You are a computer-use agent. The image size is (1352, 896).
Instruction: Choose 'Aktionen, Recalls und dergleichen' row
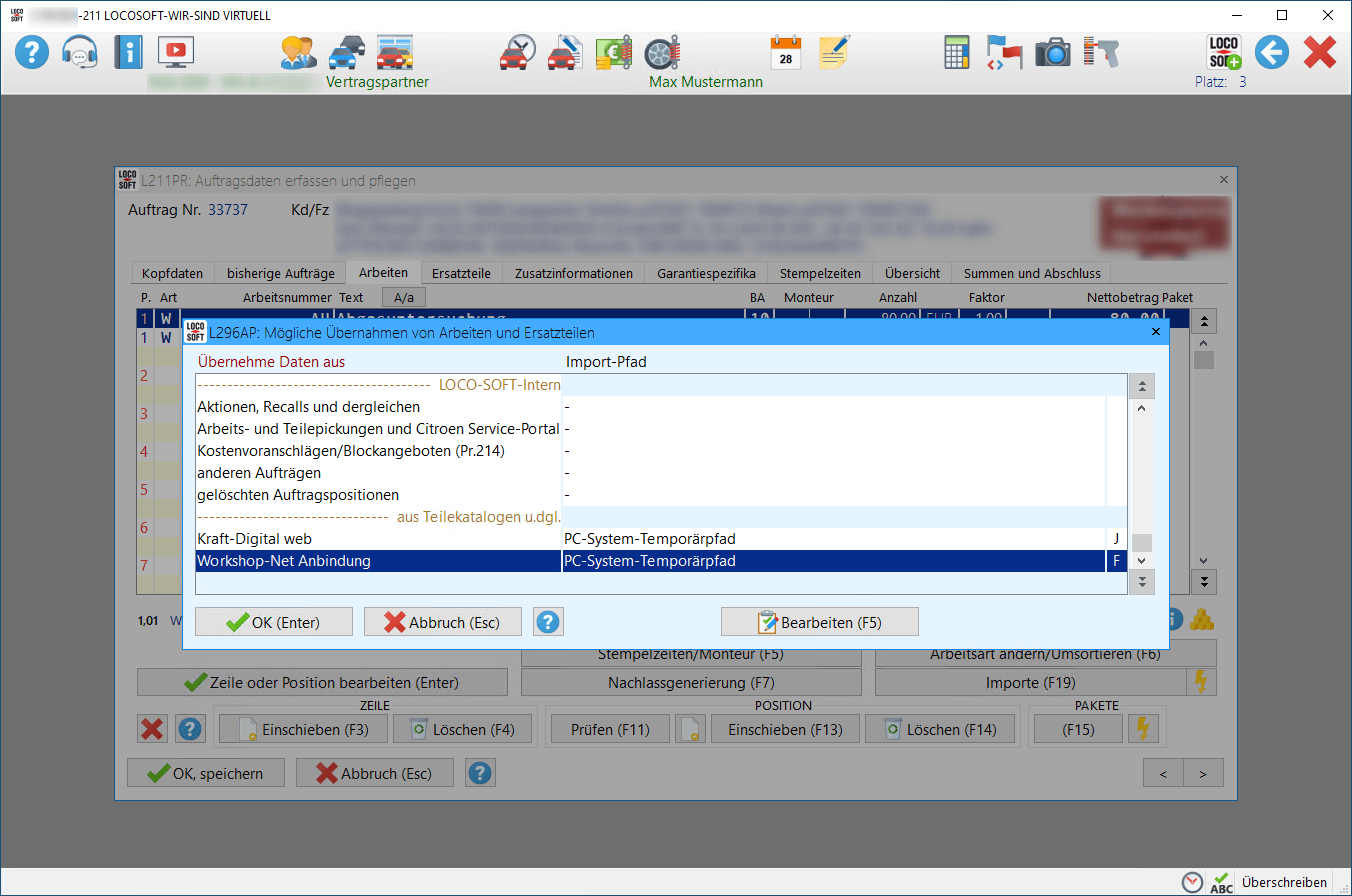pyautogui.click(x=378, y=407)
